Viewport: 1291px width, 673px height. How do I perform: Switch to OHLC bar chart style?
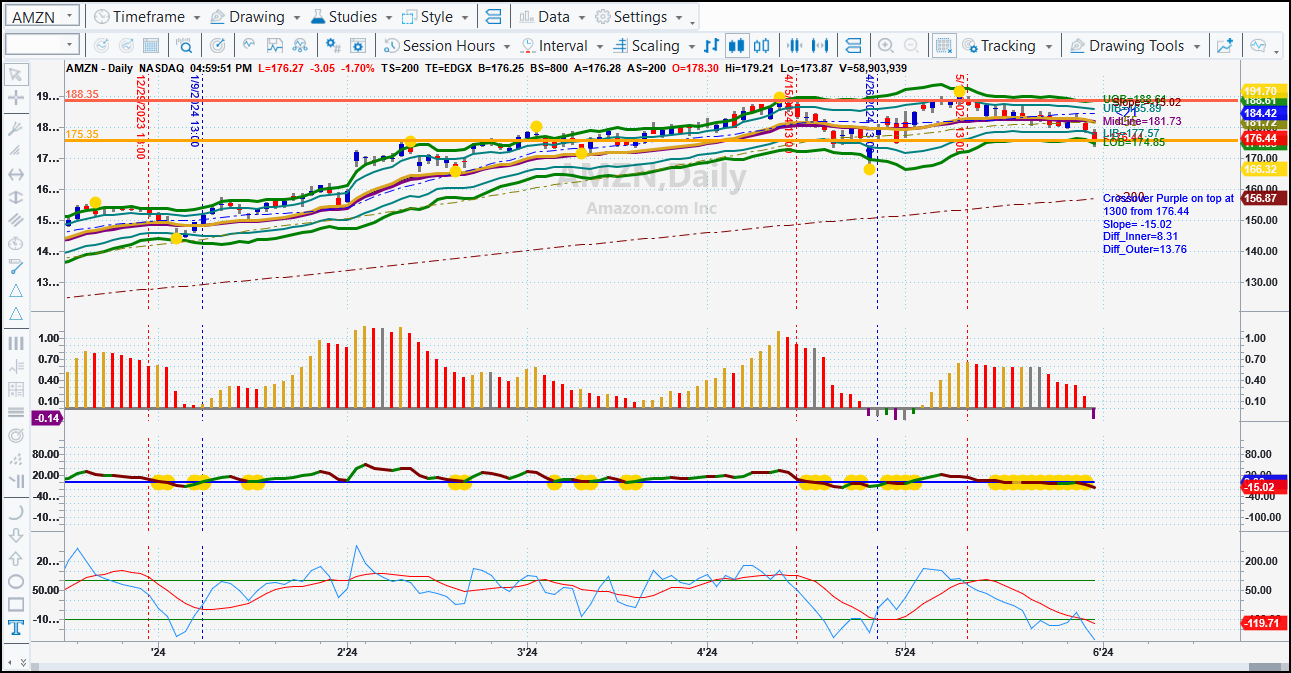pos(712,46)
